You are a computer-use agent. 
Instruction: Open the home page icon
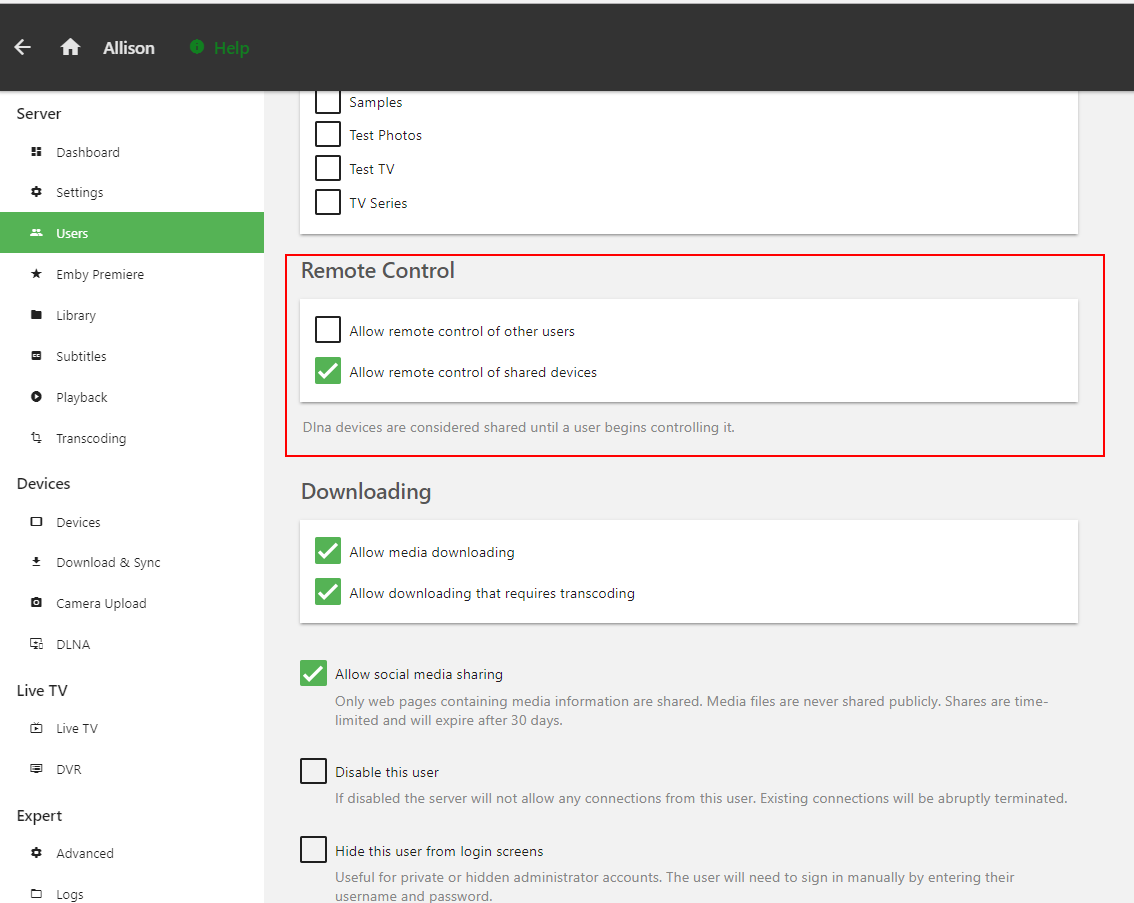pos(70,48)
